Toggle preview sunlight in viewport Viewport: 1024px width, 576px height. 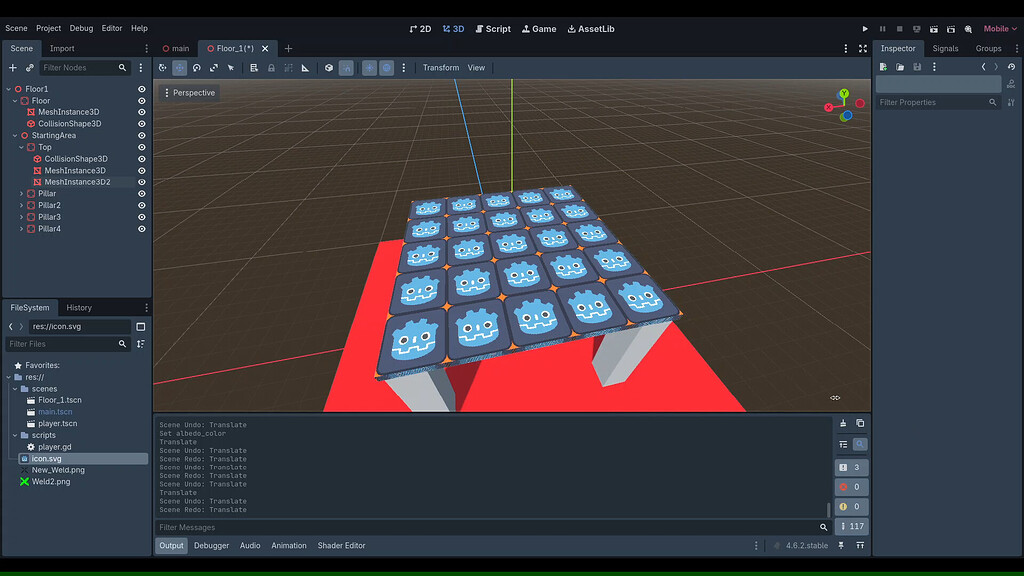370,68
